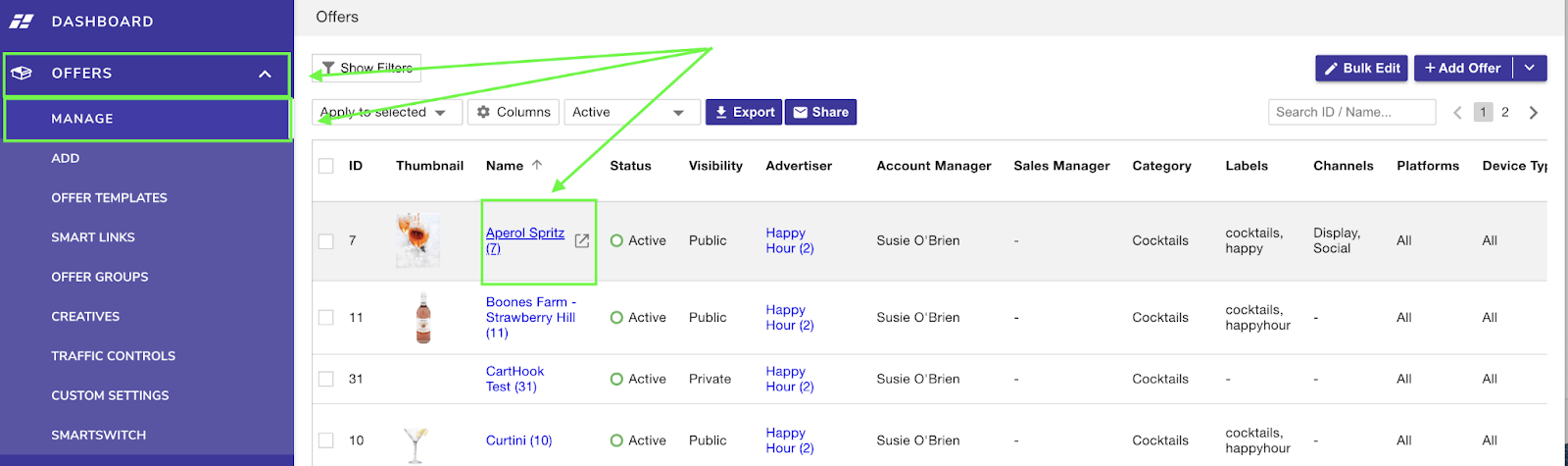Navigate to Smart Links menu item
The width and height of the screenshot is (1568, 466).
coord(93,237)
